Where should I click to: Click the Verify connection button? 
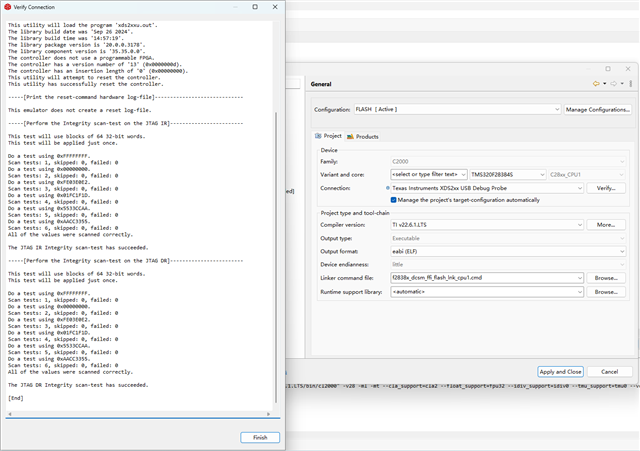pyautogui.click(x=606, y=188)
